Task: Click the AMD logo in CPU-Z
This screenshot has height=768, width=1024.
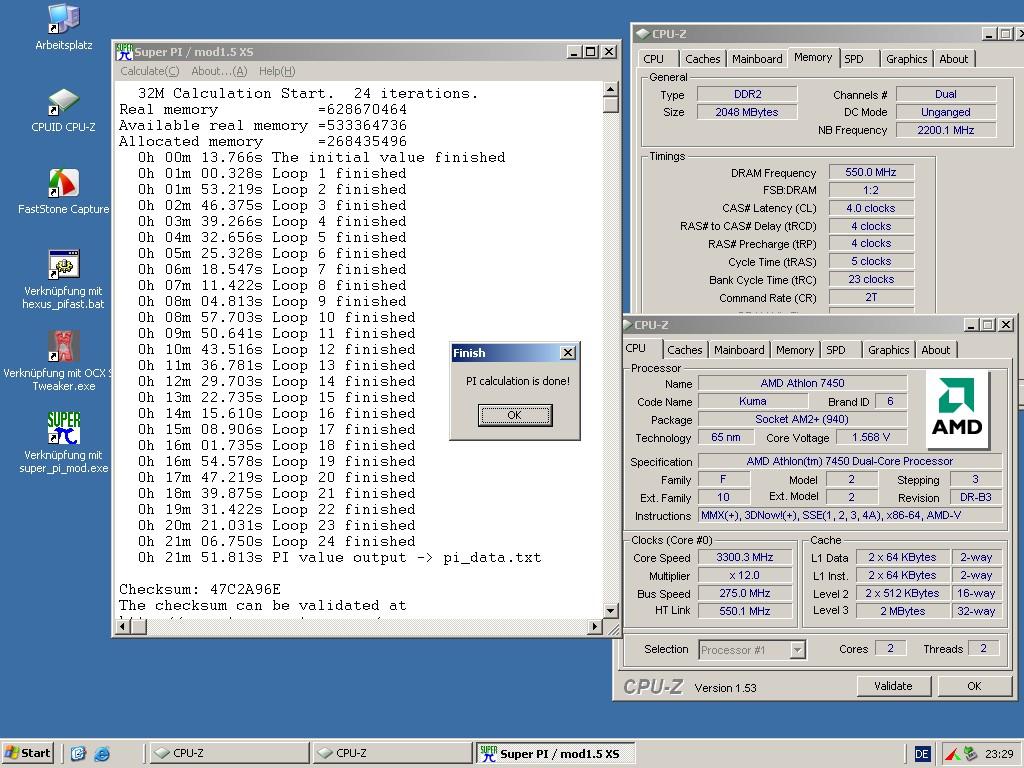Action: tap(957, 409)
